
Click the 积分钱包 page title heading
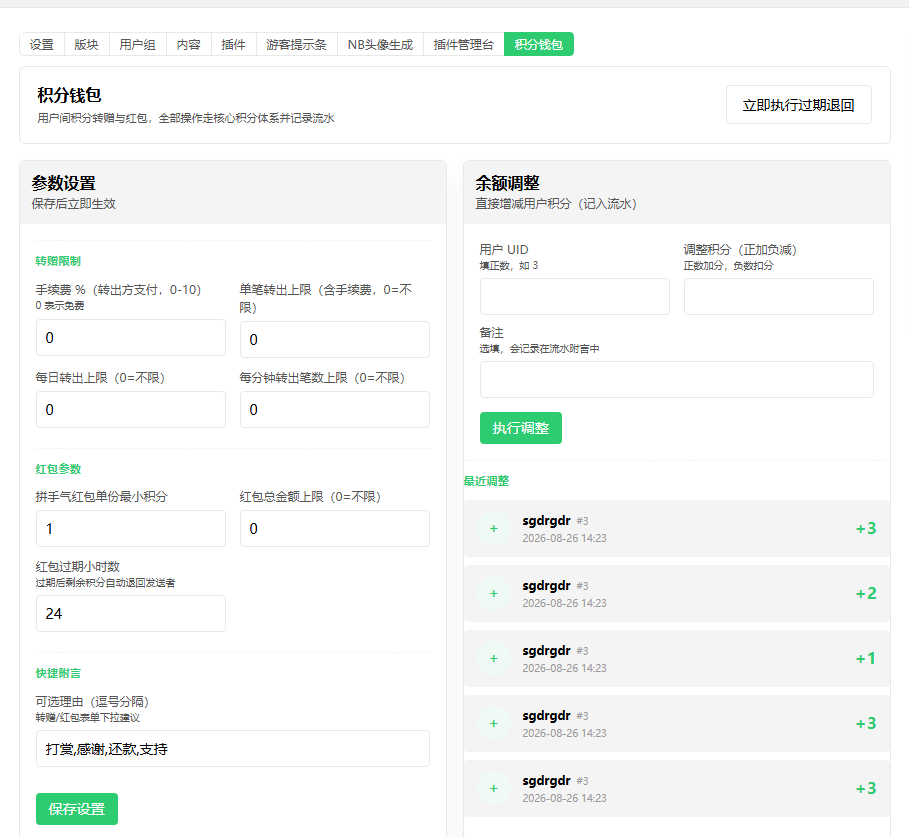[69, 95]
